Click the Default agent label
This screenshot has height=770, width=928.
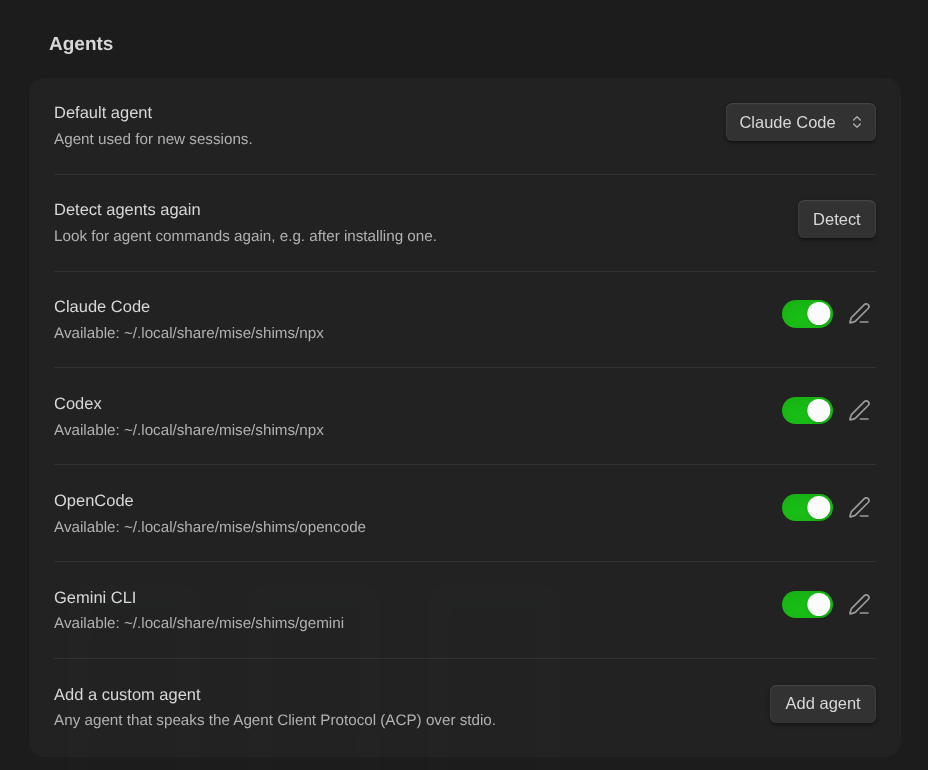(103, 112)
